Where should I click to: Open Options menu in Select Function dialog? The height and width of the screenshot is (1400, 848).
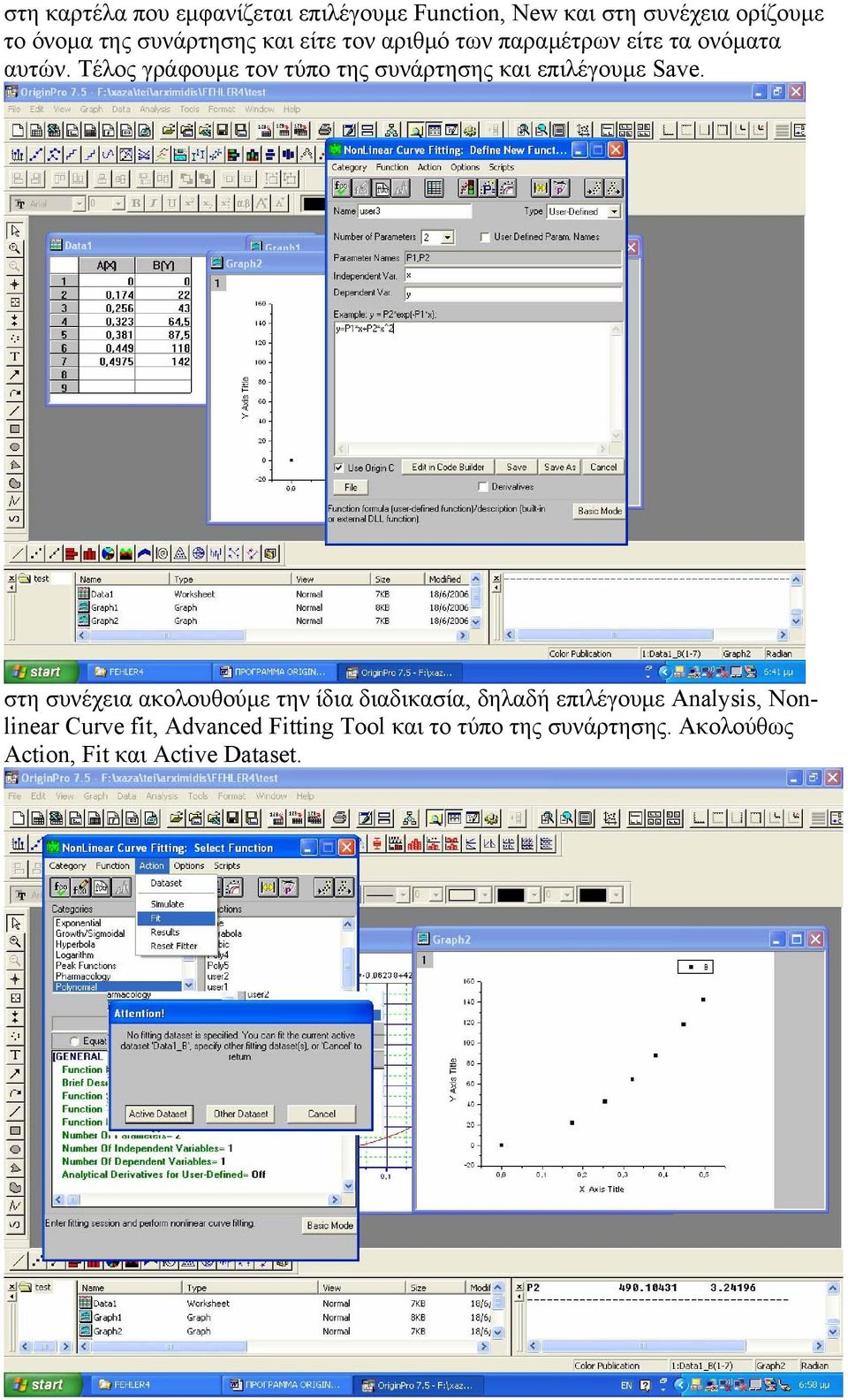(189, 865)
